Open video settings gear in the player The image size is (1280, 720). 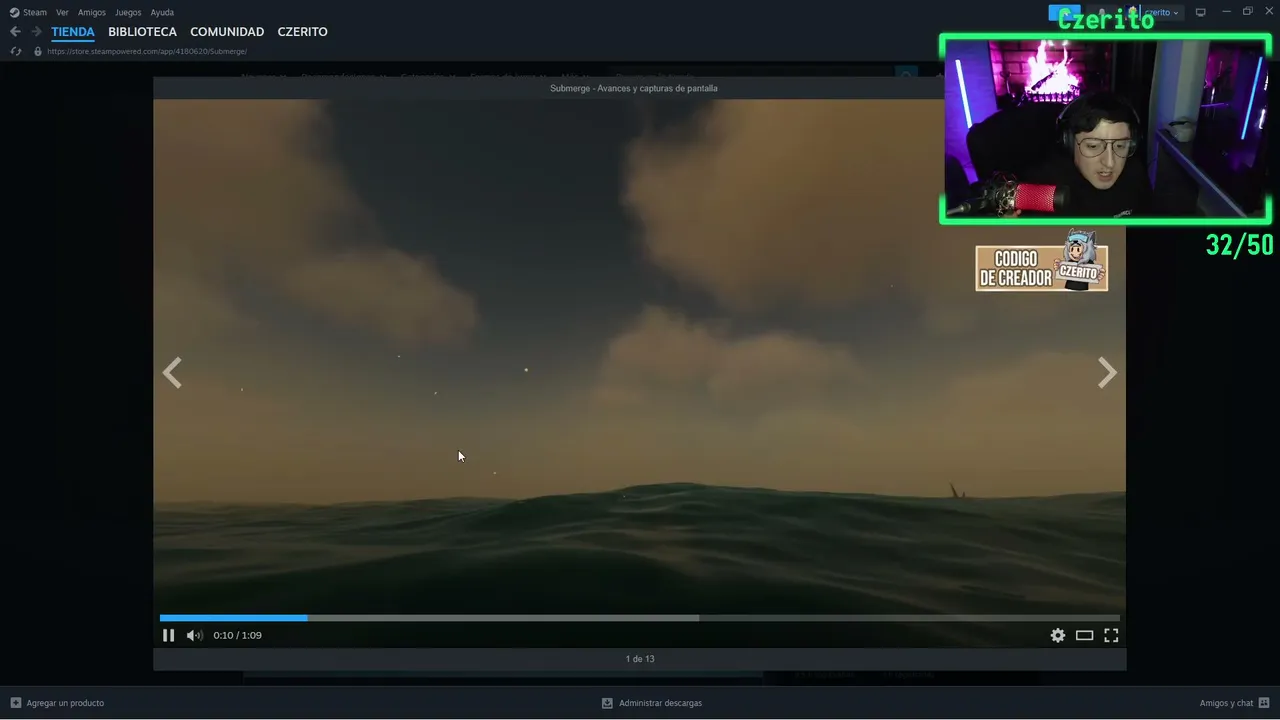point(1058,635)
